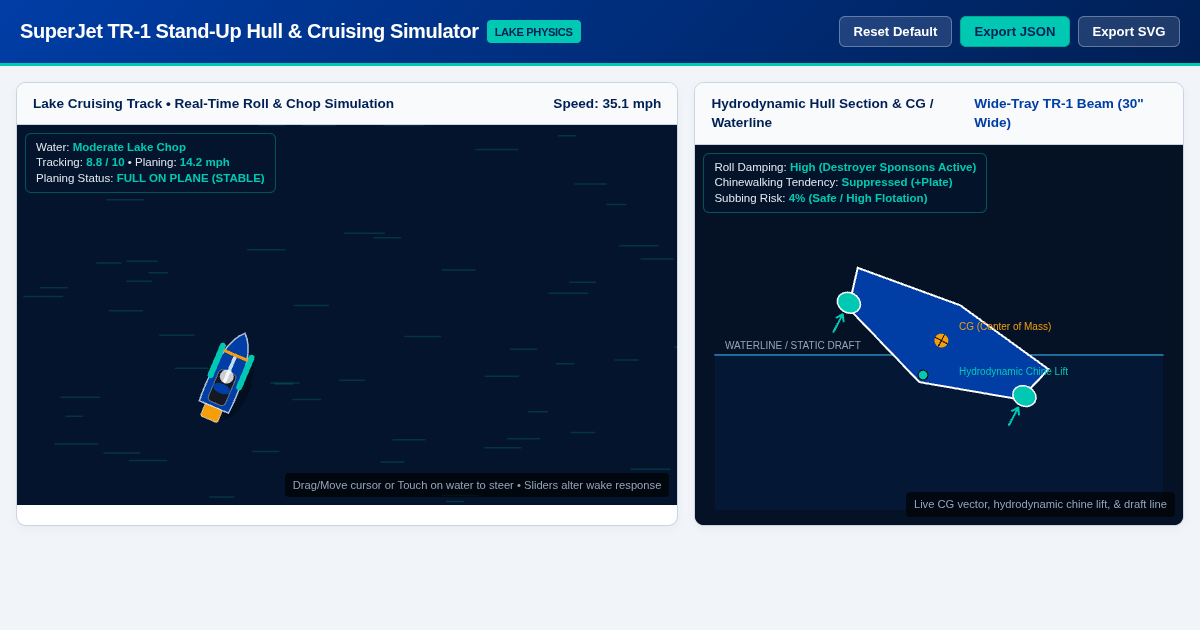Click the lift arrow beside the upper-left sponson
The image size is (1200, 630).
point(838,323)
